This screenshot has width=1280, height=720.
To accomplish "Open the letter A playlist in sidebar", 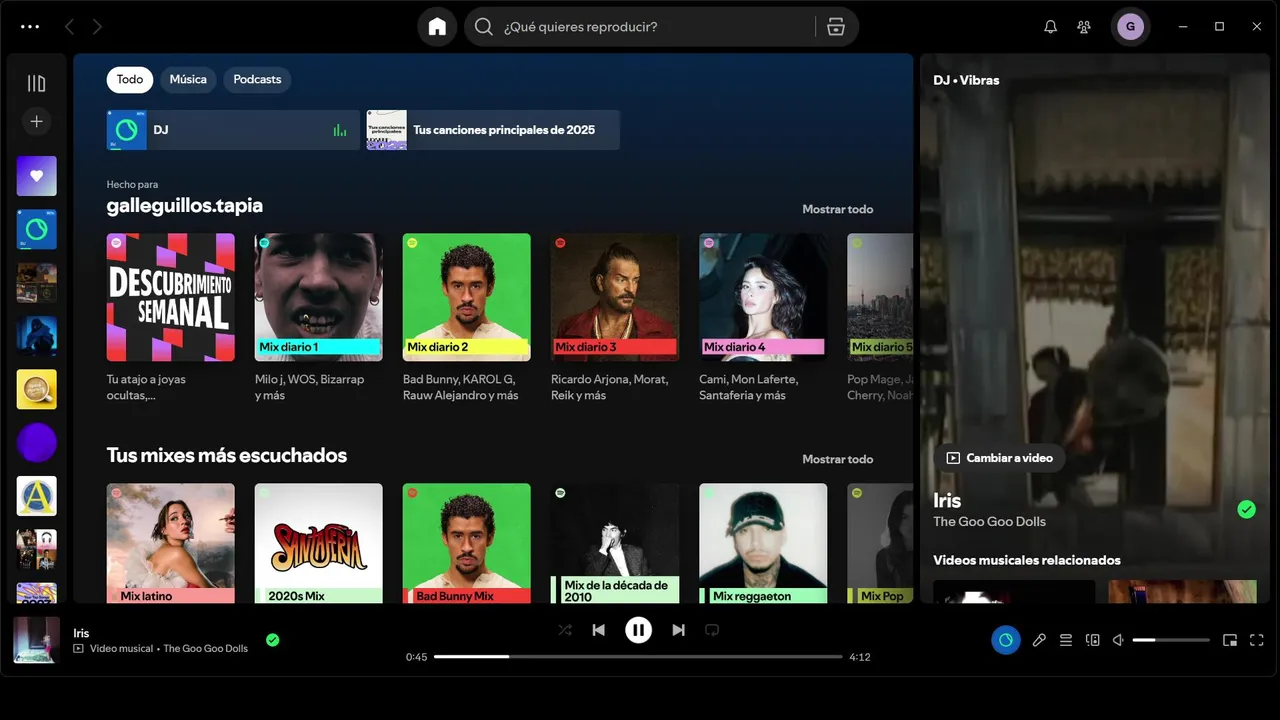I will [36, 496].
